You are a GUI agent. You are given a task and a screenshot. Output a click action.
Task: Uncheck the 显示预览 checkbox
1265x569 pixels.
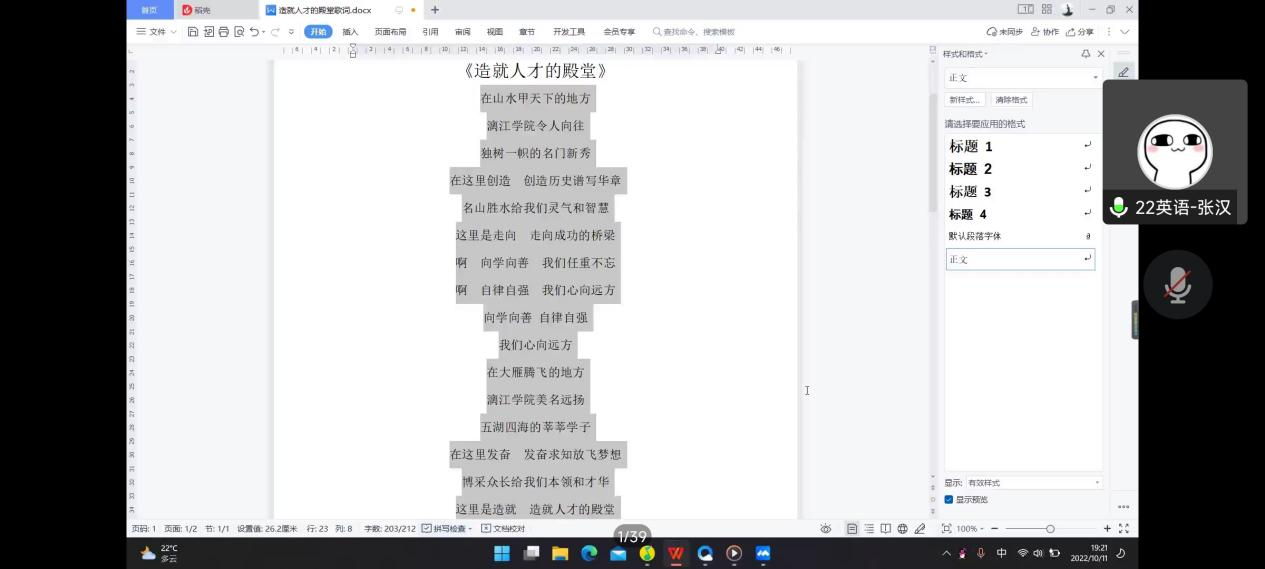click(x=949, y=499)
